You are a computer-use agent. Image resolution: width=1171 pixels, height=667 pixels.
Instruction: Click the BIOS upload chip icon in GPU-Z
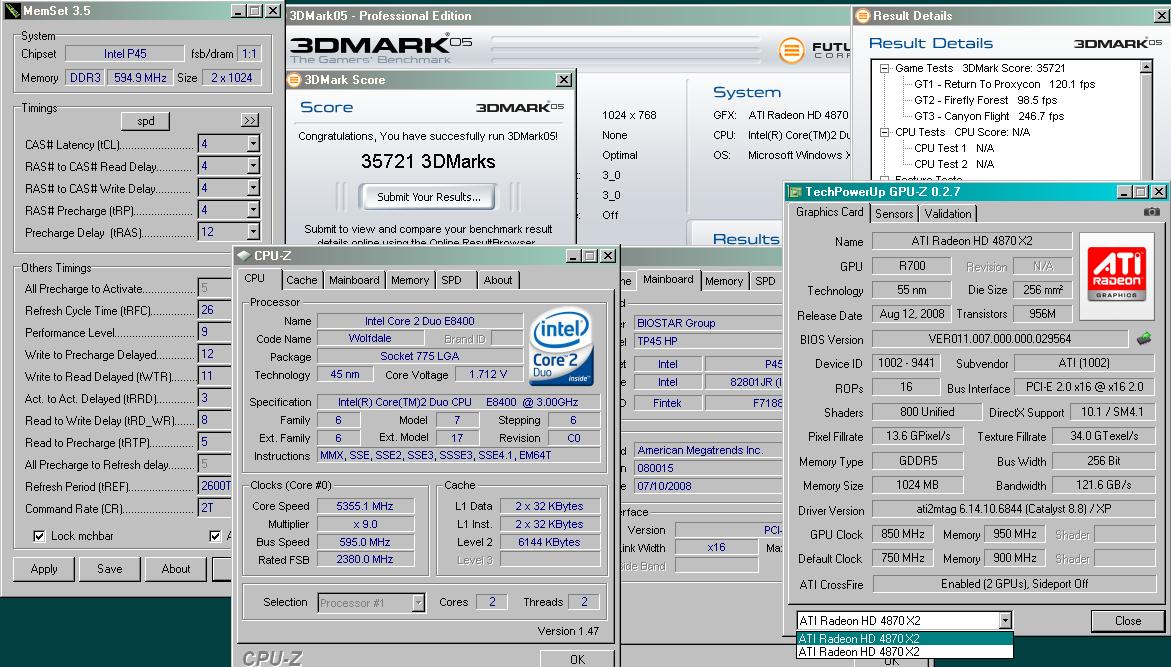1143,338
